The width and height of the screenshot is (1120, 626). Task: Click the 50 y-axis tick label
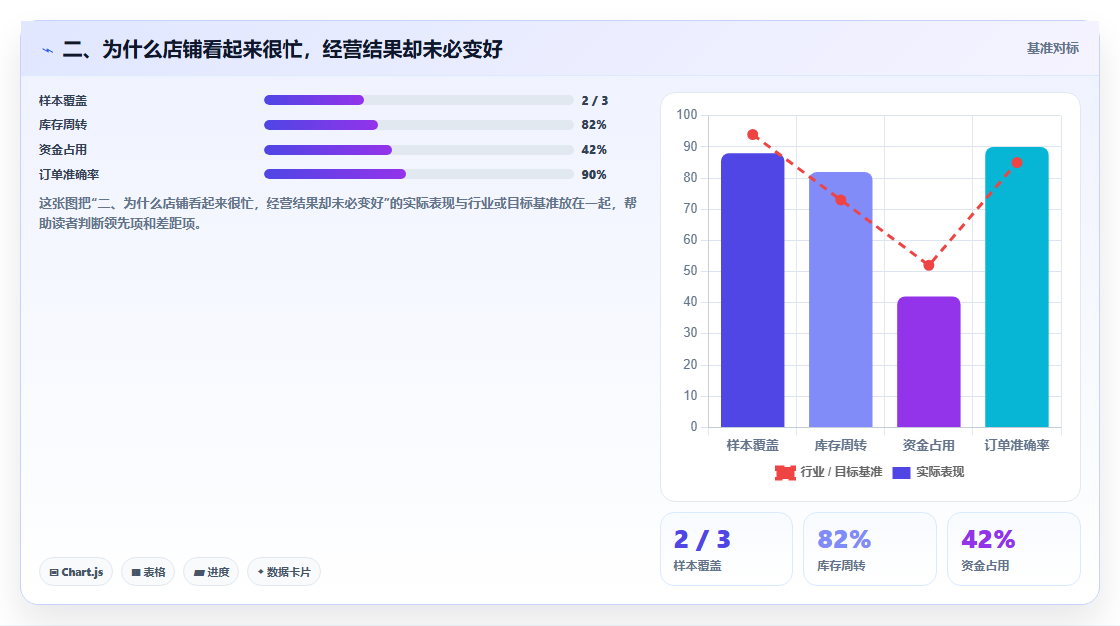click(690, 271)
